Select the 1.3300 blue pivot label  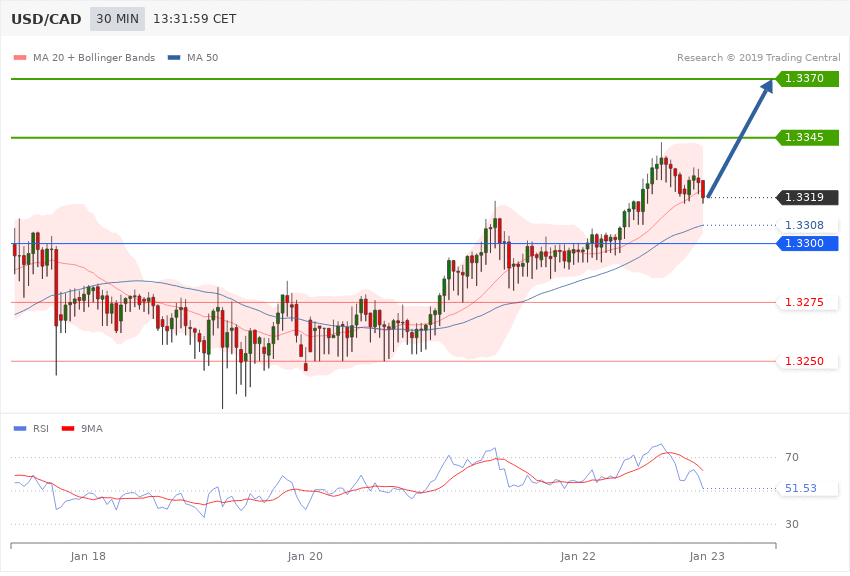(808, 243)
